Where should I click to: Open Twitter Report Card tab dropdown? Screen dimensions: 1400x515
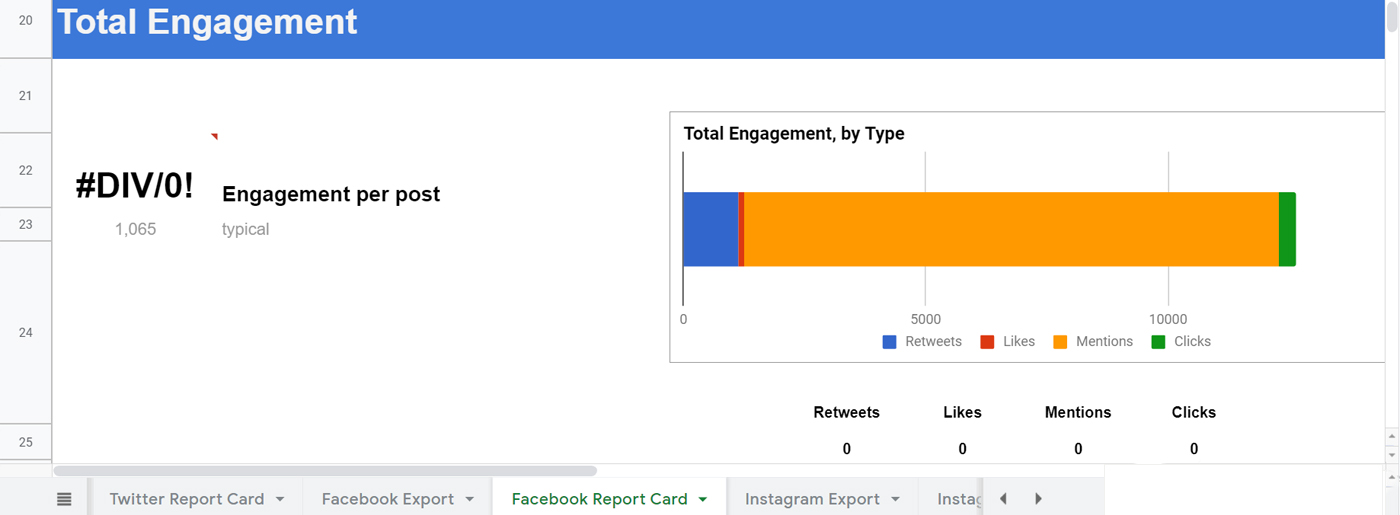(x=280, y=499)
